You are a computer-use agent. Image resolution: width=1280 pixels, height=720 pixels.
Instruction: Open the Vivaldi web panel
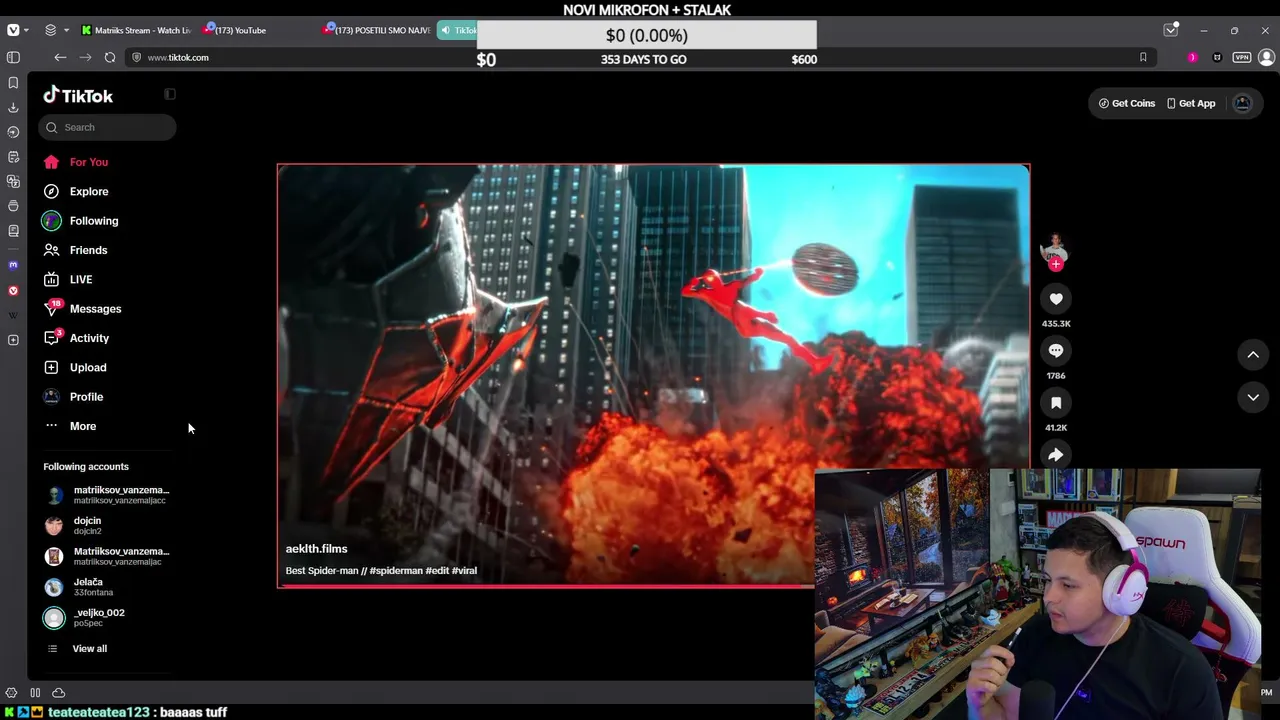(13, 291)
